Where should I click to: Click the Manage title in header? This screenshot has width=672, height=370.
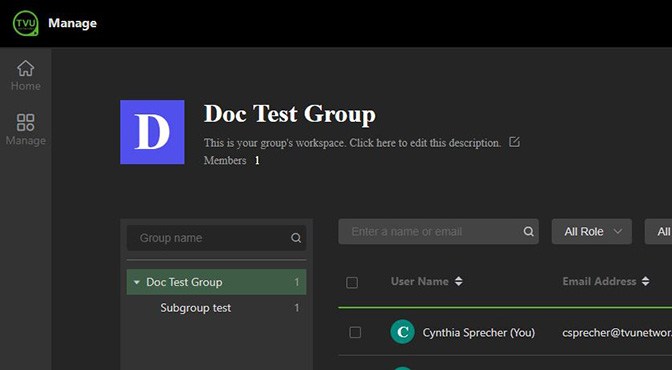[72, 23]
